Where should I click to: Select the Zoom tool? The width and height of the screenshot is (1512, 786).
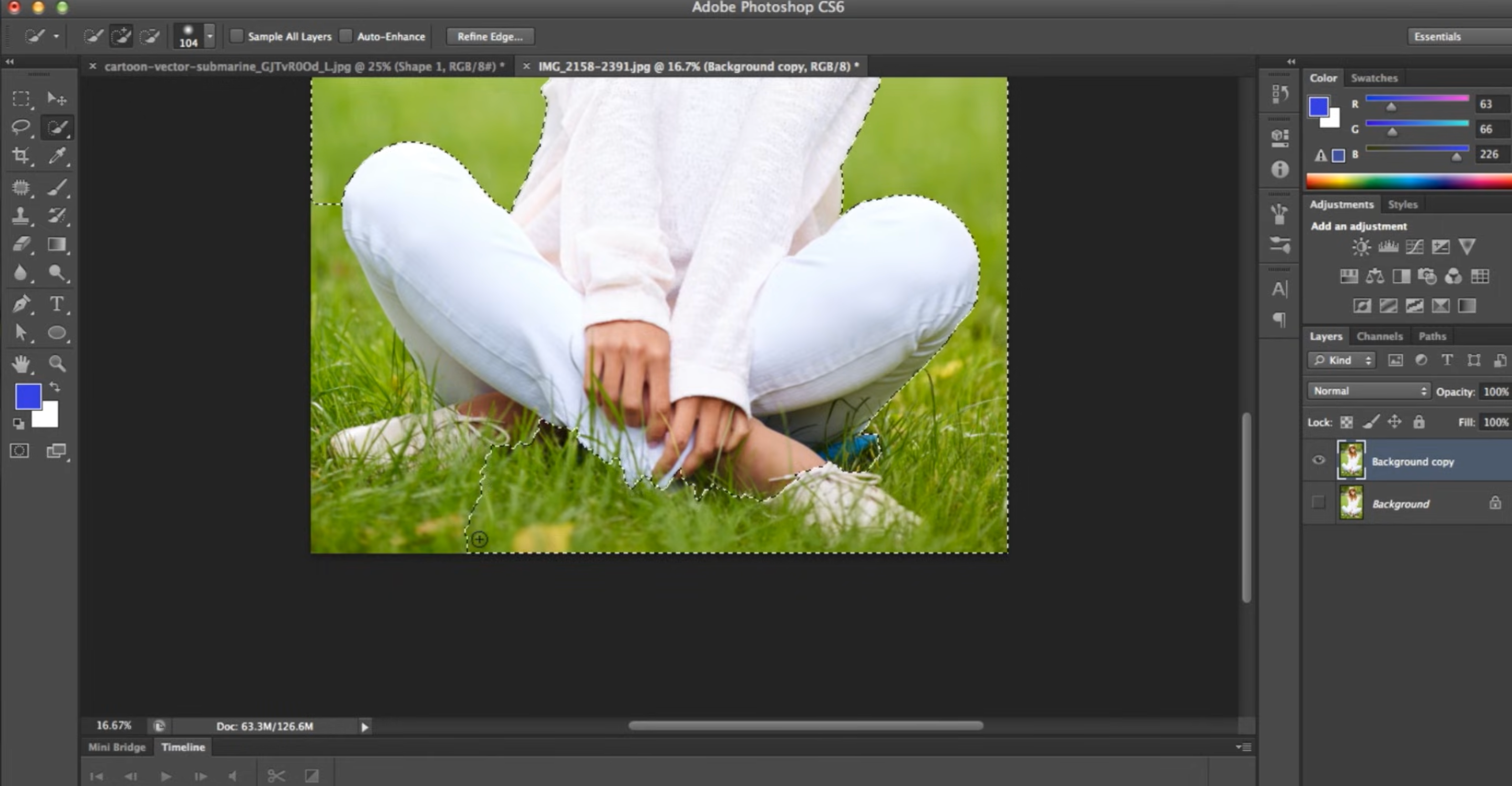tap(57, 364)
